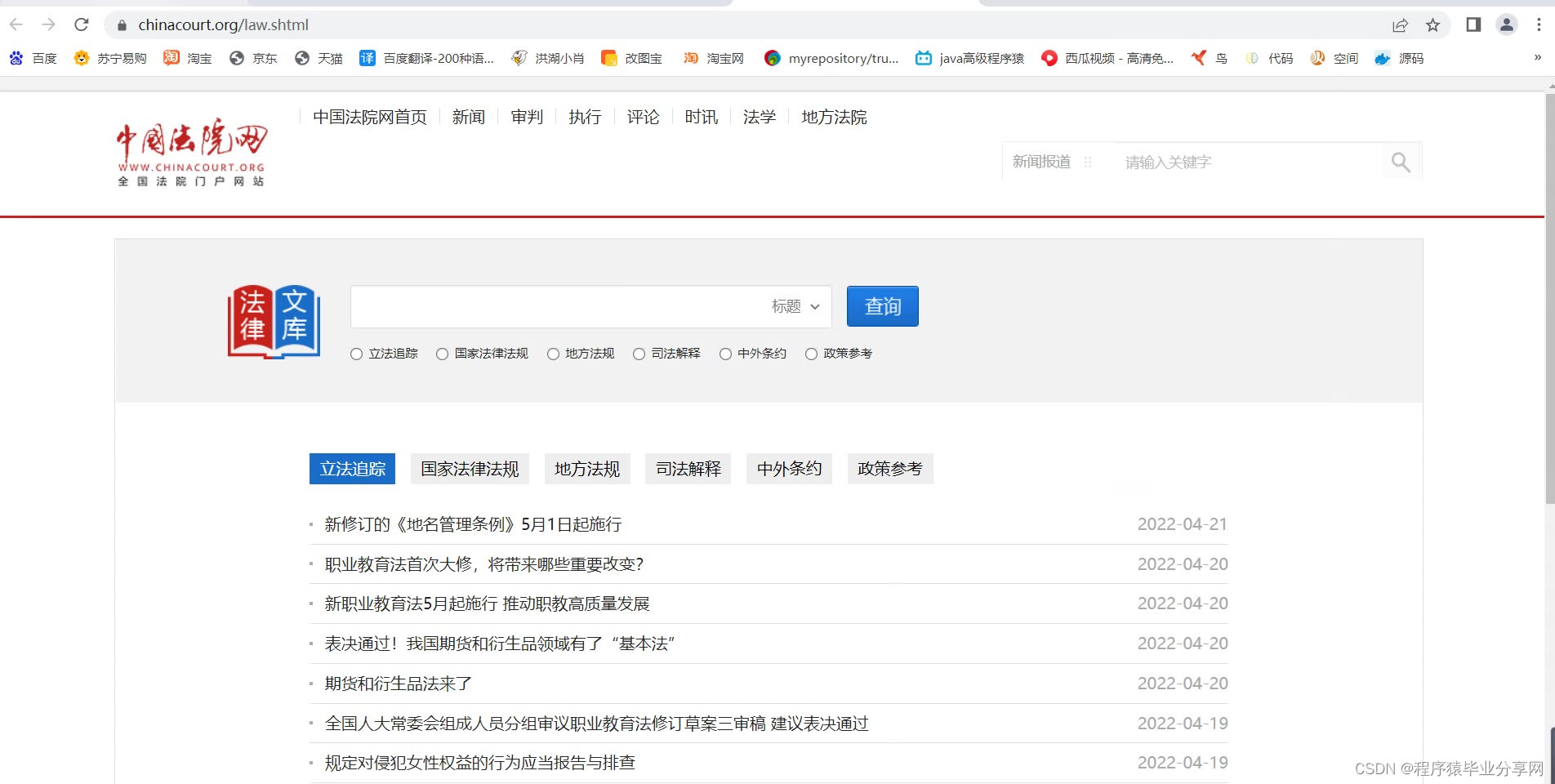The image size is (1555, 784).
Task: Open the 时讯 nav item
Action: pos(702,117)
